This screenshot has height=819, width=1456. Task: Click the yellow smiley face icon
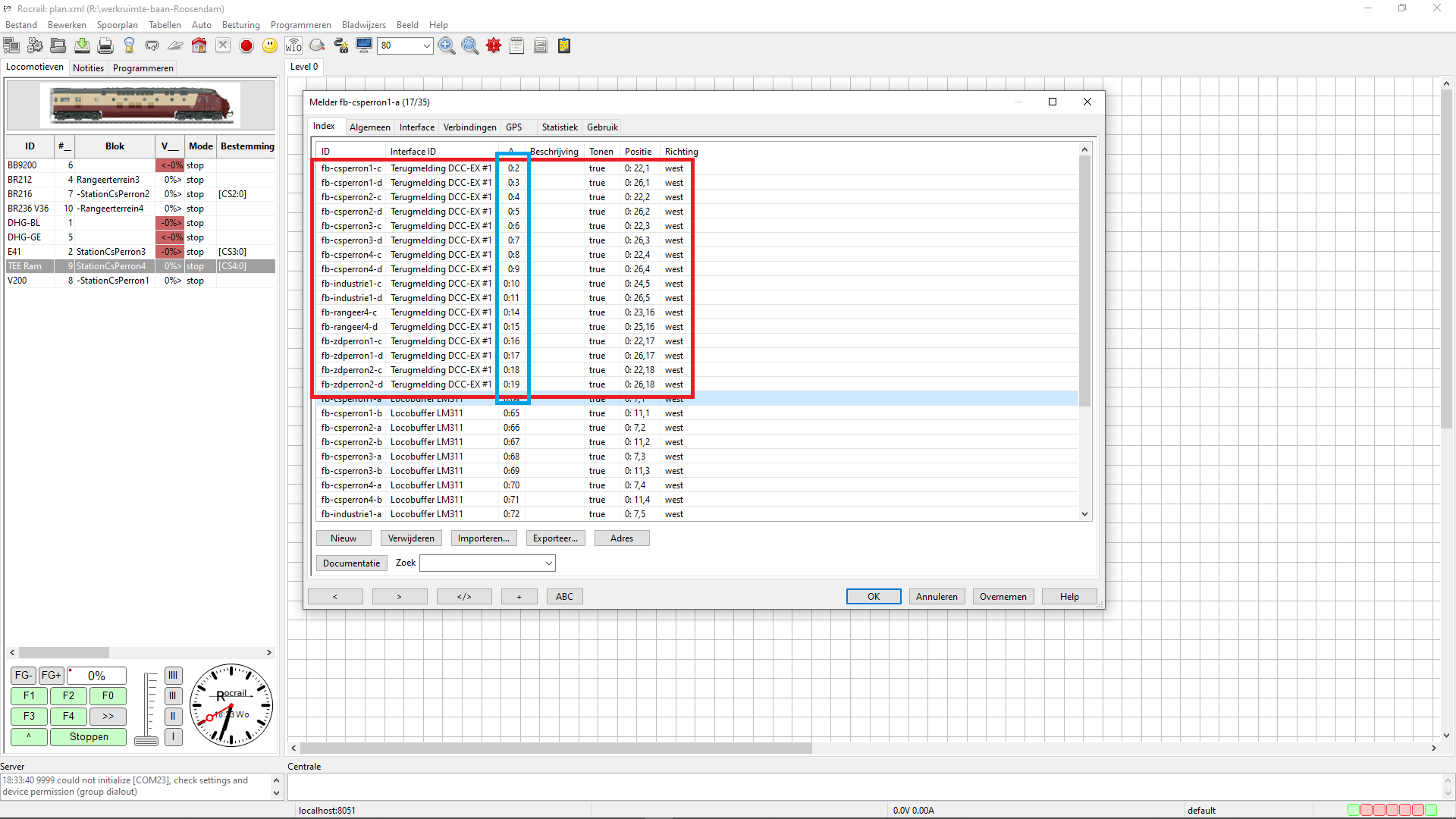coord(270,46)
